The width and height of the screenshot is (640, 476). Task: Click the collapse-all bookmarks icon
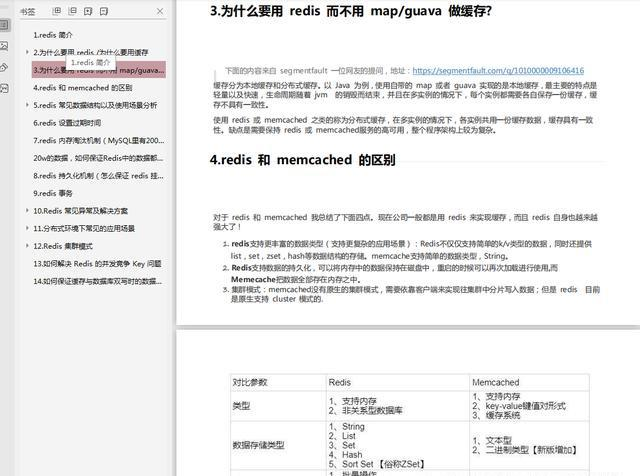click(x=72, y=11)
